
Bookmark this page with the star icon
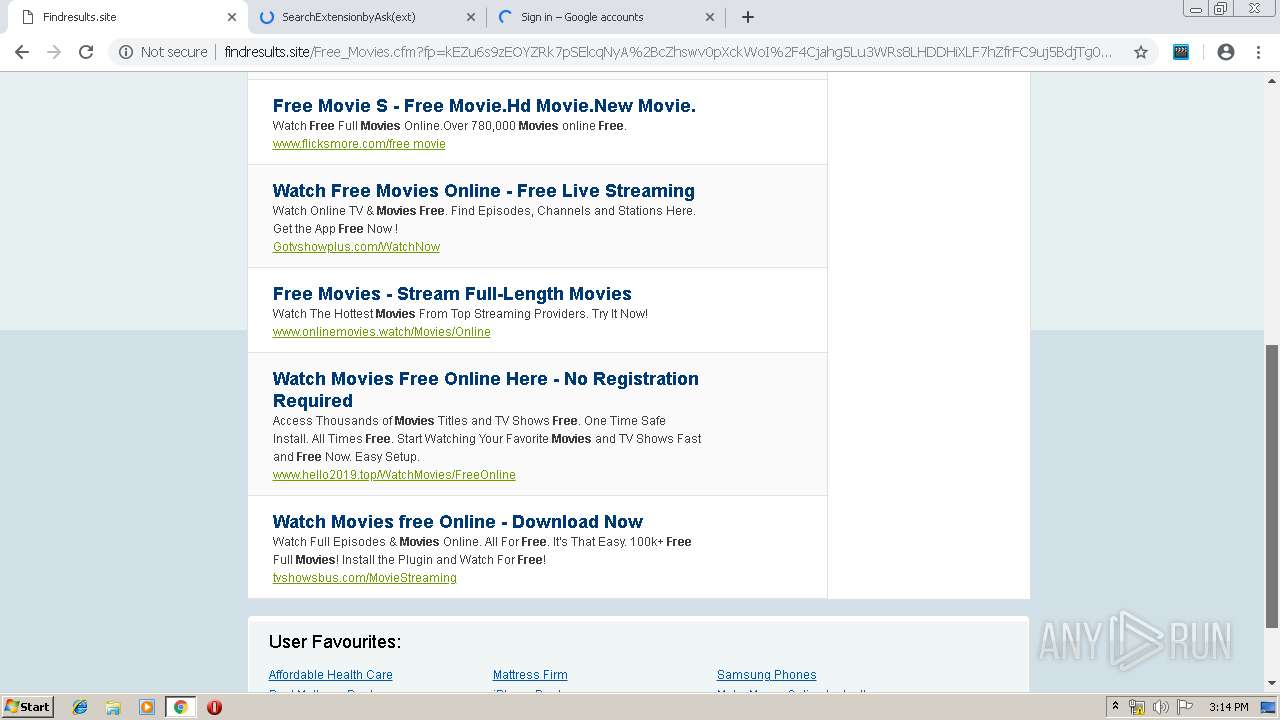point(1141,52)
